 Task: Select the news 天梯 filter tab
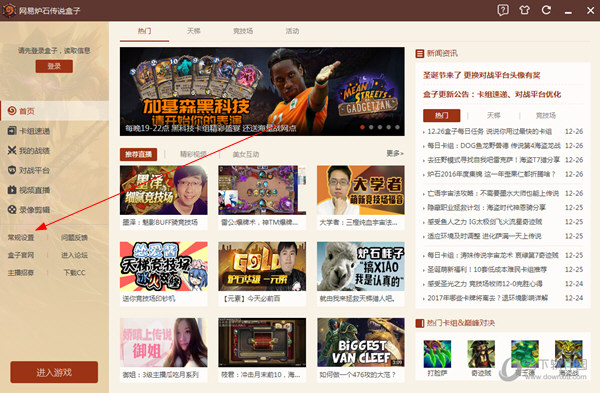point(494,115)
